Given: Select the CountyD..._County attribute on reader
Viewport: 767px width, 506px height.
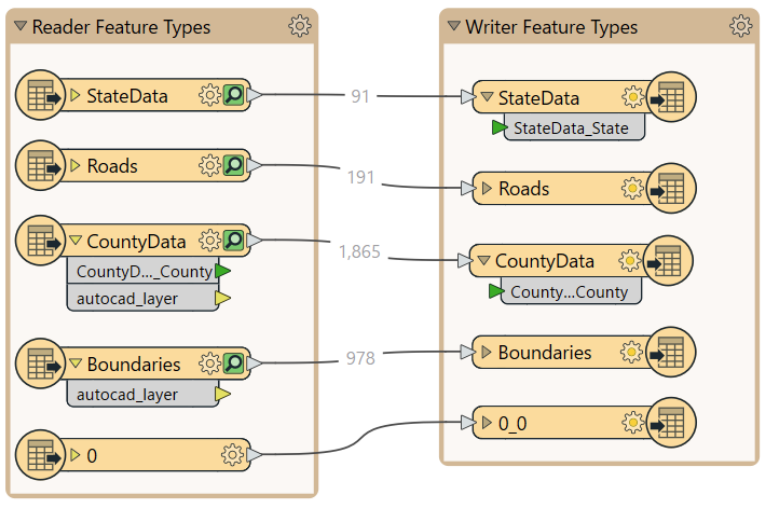Looking at the screenshot, I should [x=144, y=271].
